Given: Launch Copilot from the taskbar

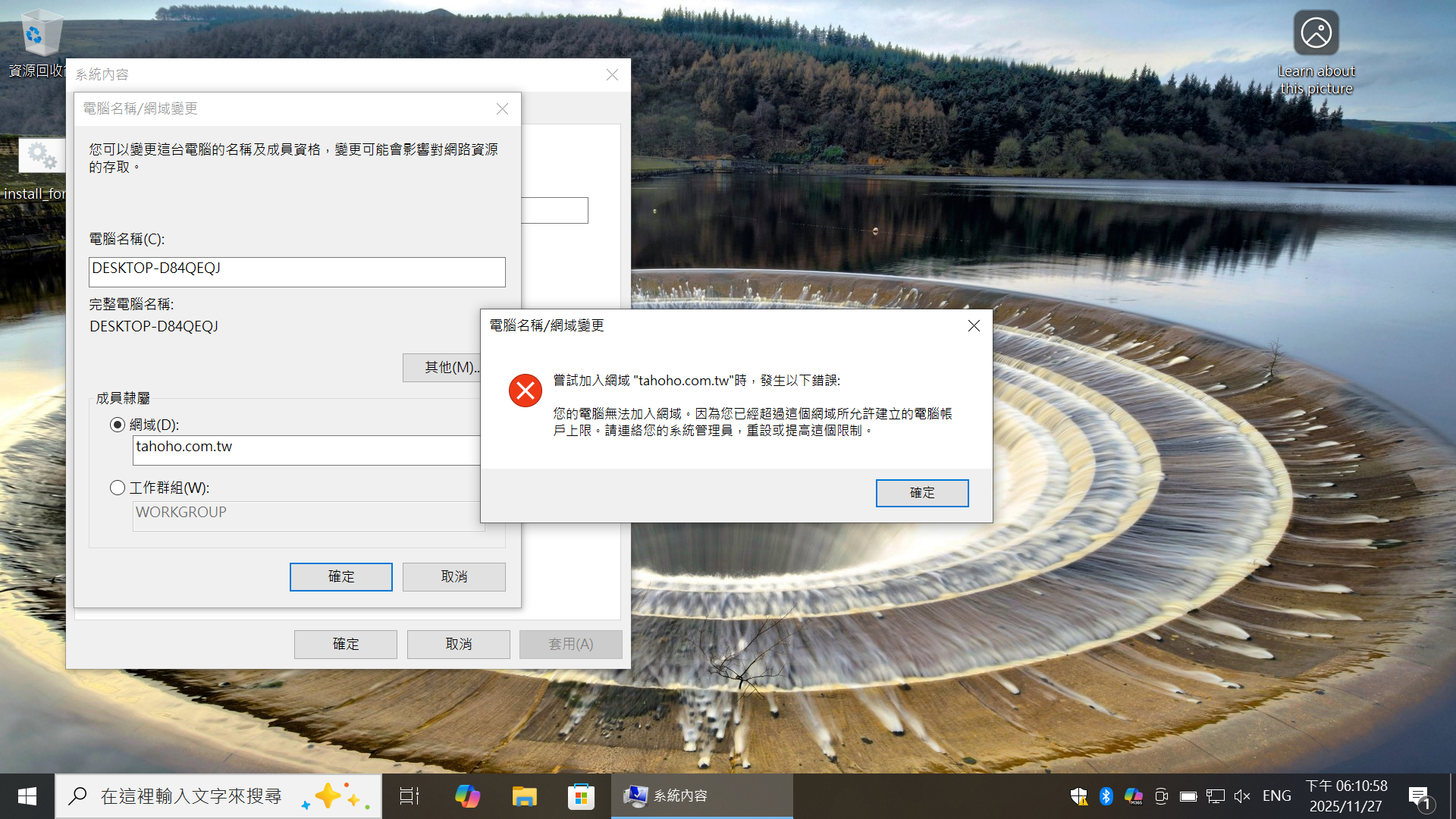Looking at the screenshot, I should (x=467, y=796).
